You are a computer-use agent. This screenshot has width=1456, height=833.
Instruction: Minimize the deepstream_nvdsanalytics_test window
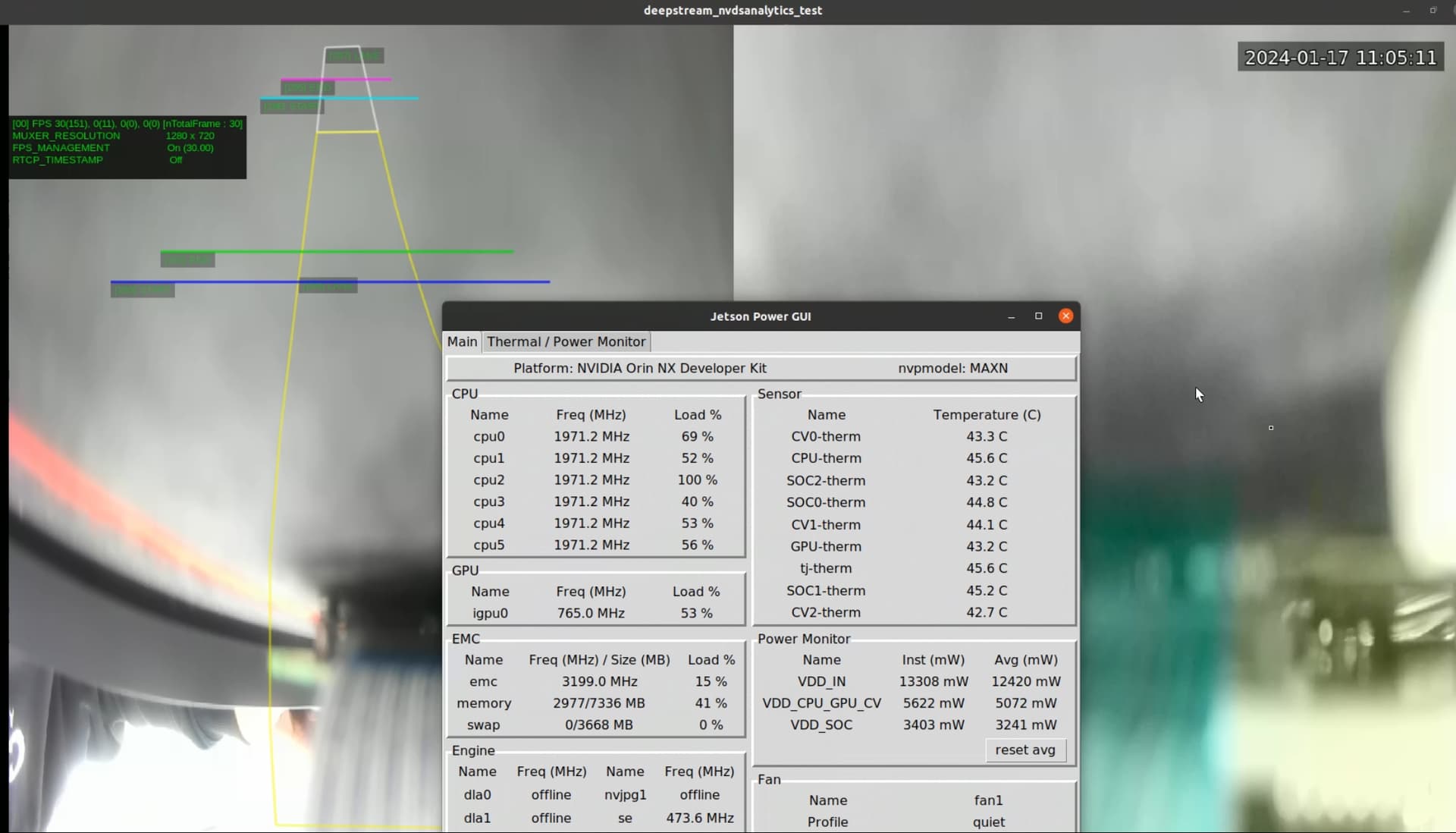point(1406,10)
